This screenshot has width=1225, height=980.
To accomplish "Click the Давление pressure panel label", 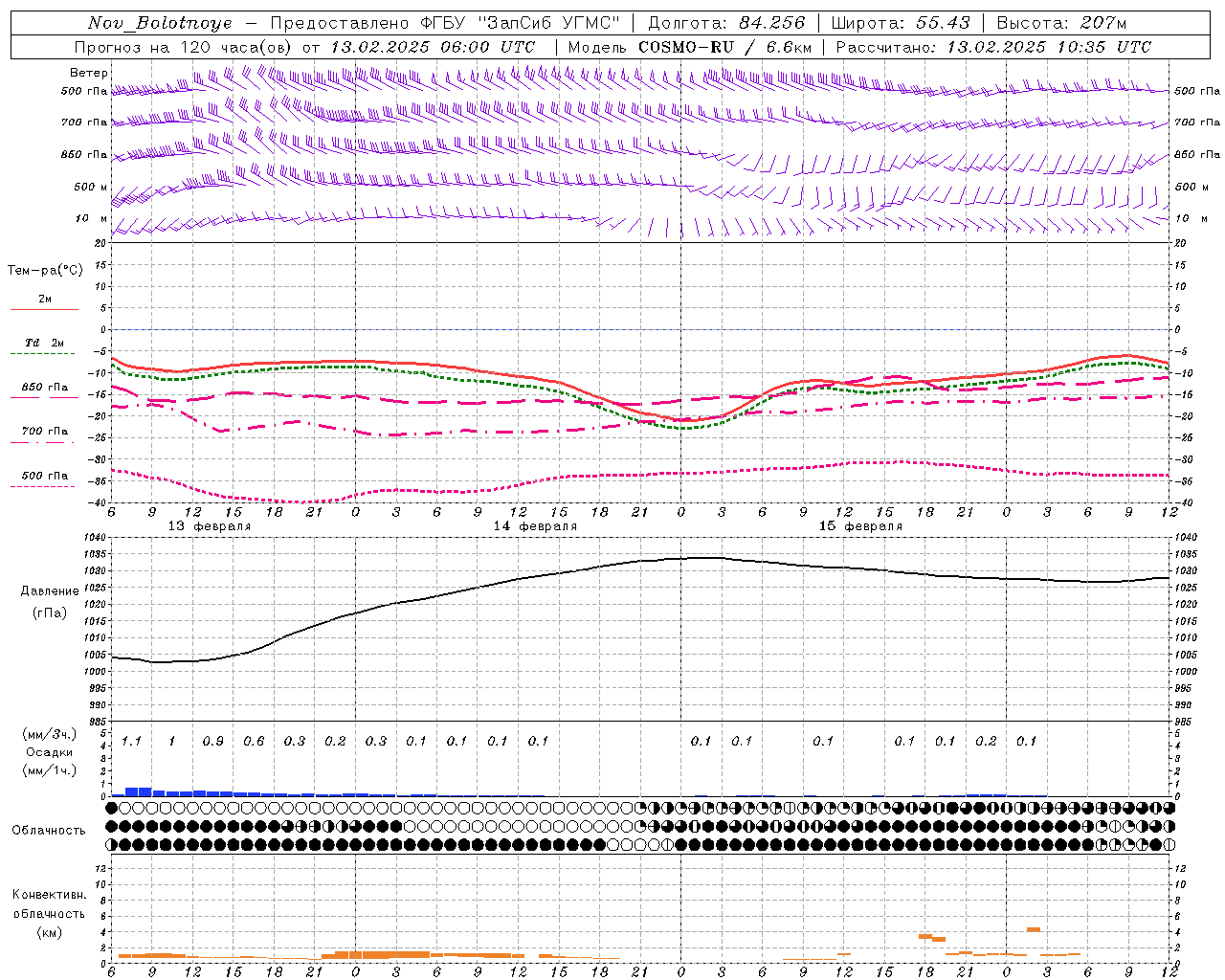I will coord(50,591).
